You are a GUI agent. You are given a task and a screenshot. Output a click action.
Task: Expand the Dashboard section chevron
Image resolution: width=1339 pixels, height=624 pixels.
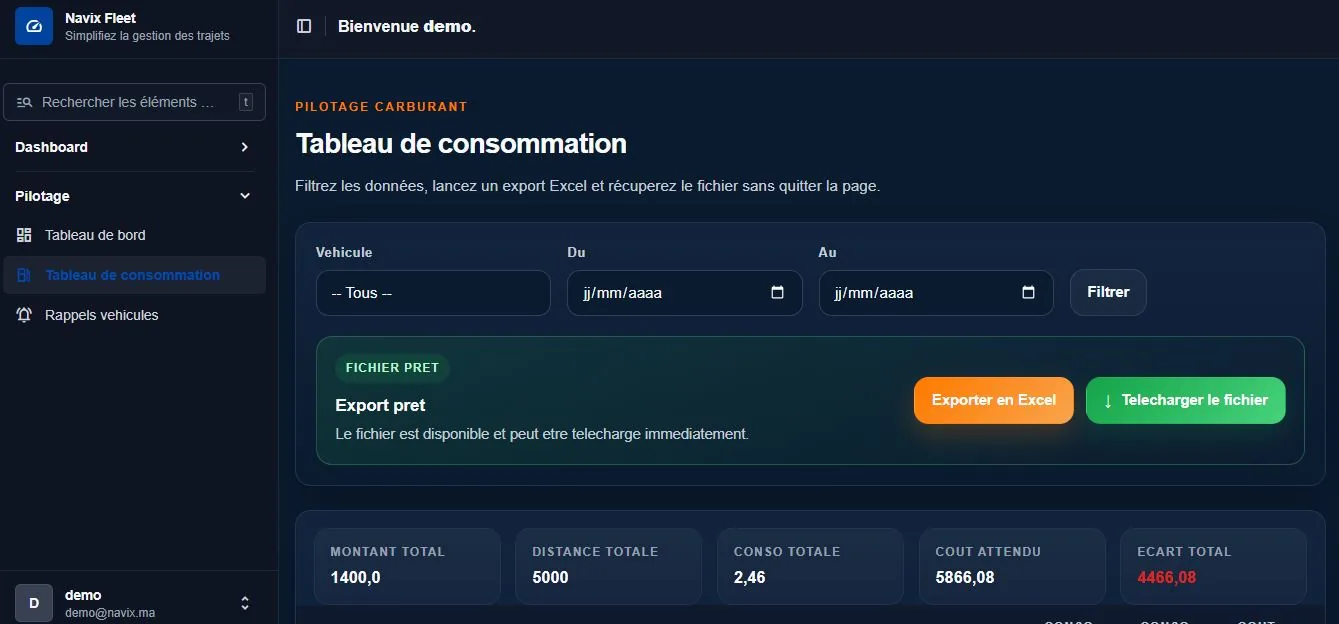(245, 147)
